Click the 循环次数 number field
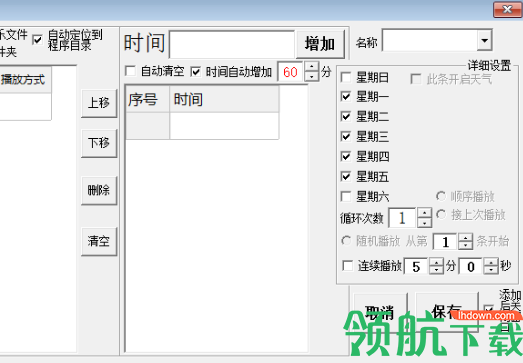The width and height of the screenshot is (523, 363). click(x=403, y=218)
